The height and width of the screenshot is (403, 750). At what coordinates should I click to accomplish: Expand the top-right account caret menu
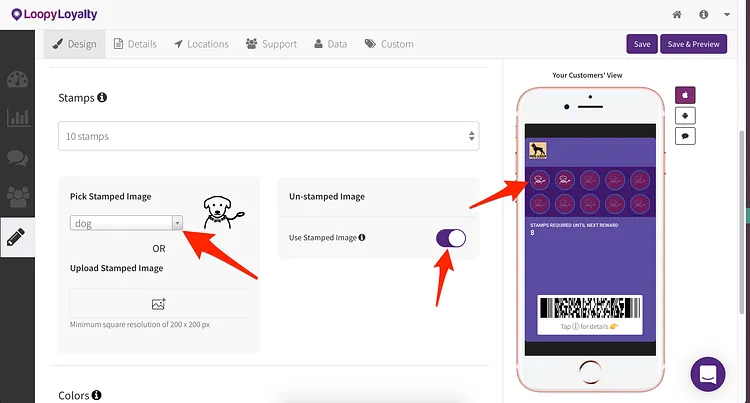point(727,14)
